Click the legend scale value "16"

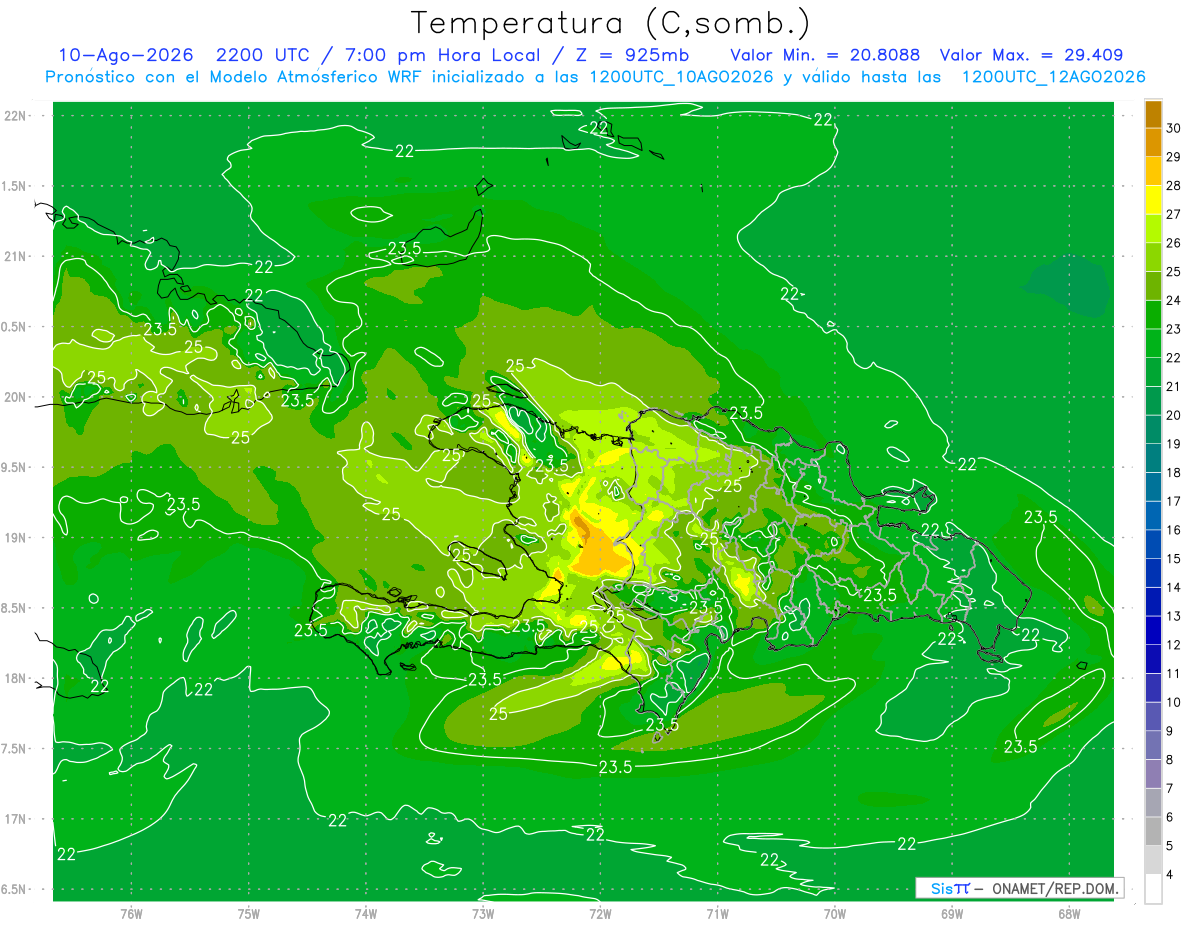tap(1174, 530)
